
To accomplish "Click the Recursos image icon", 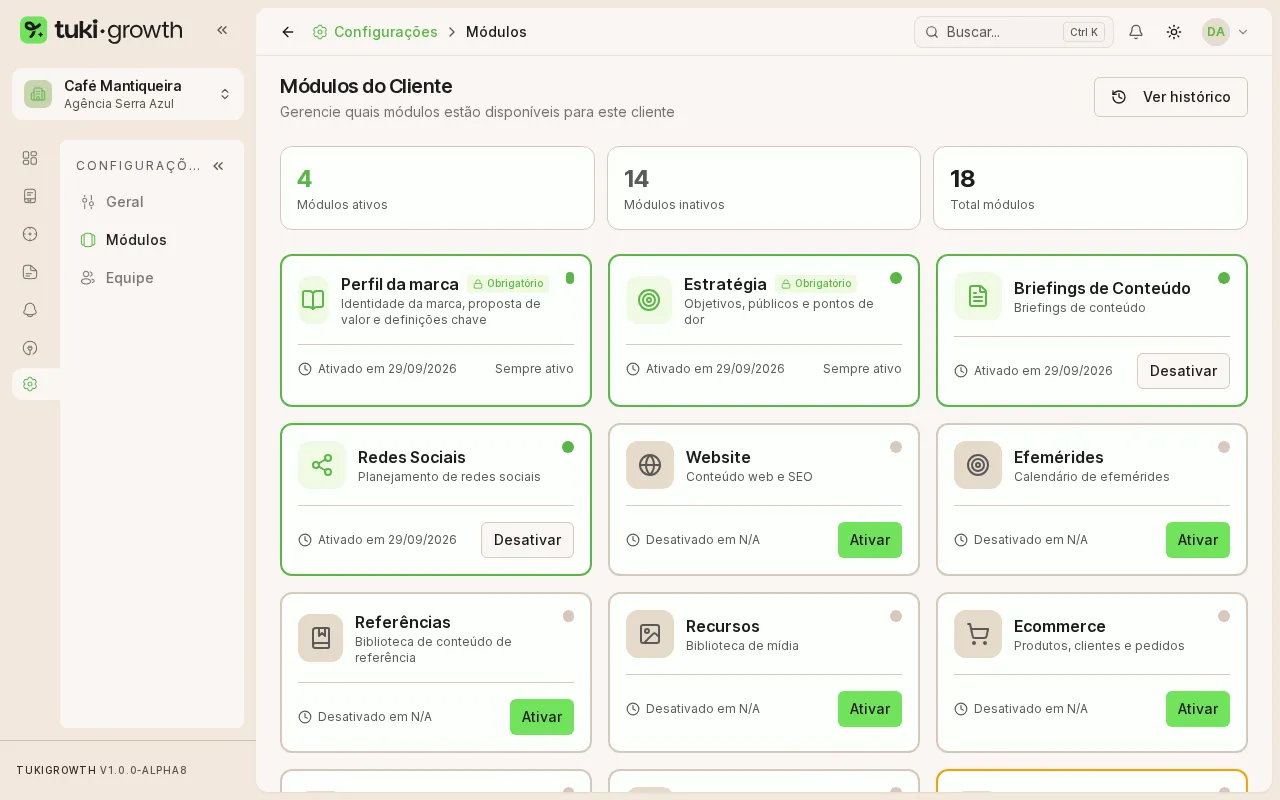I will pyautogui.click(x=650, y=634).
